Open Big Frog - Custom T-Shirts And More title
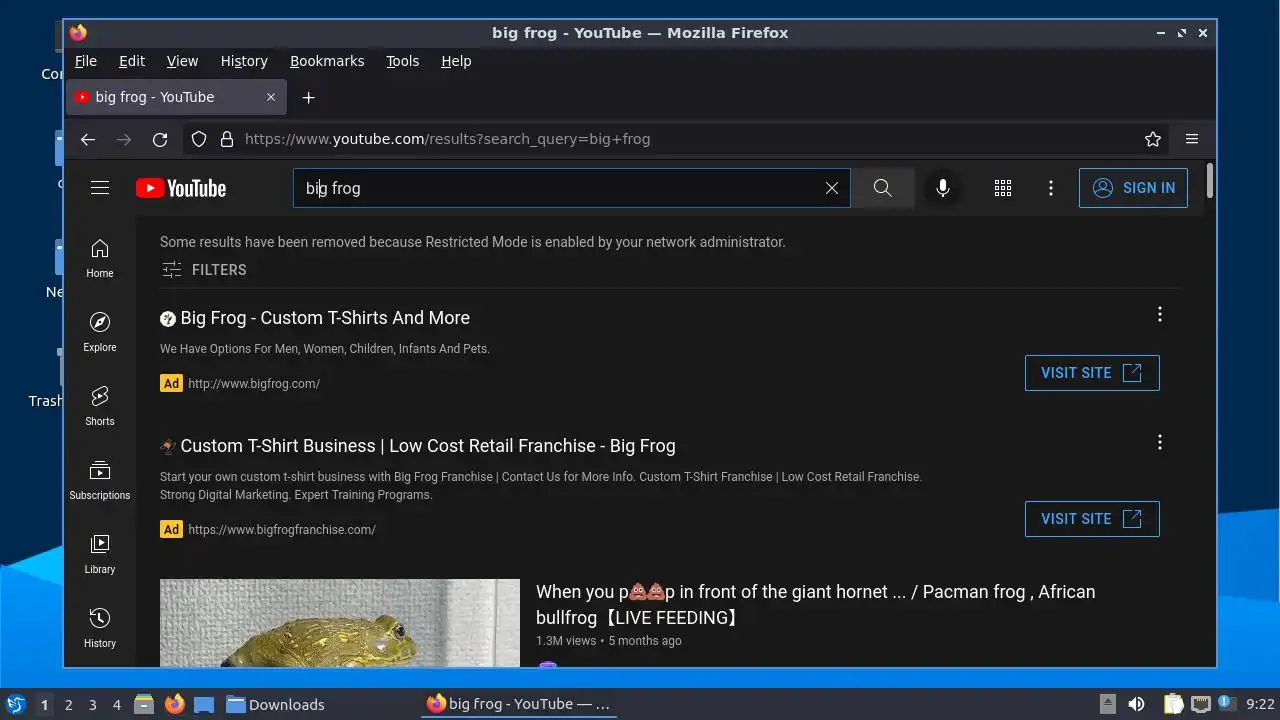Screen dimensions: 1280x720 [x=325, y=318]
